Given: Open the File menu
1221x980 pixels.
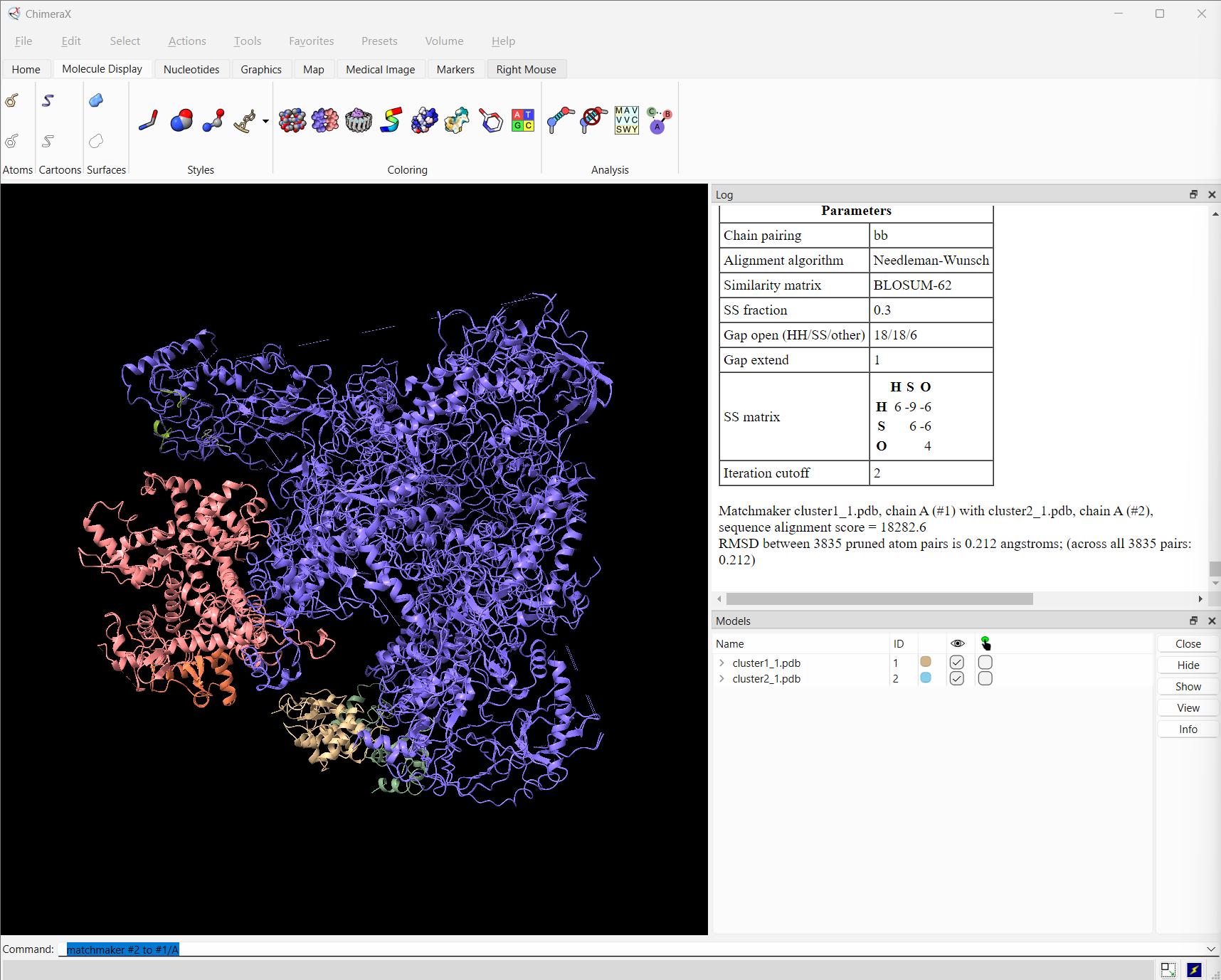Looking at the screenshot, I should (x=23, y=41).
